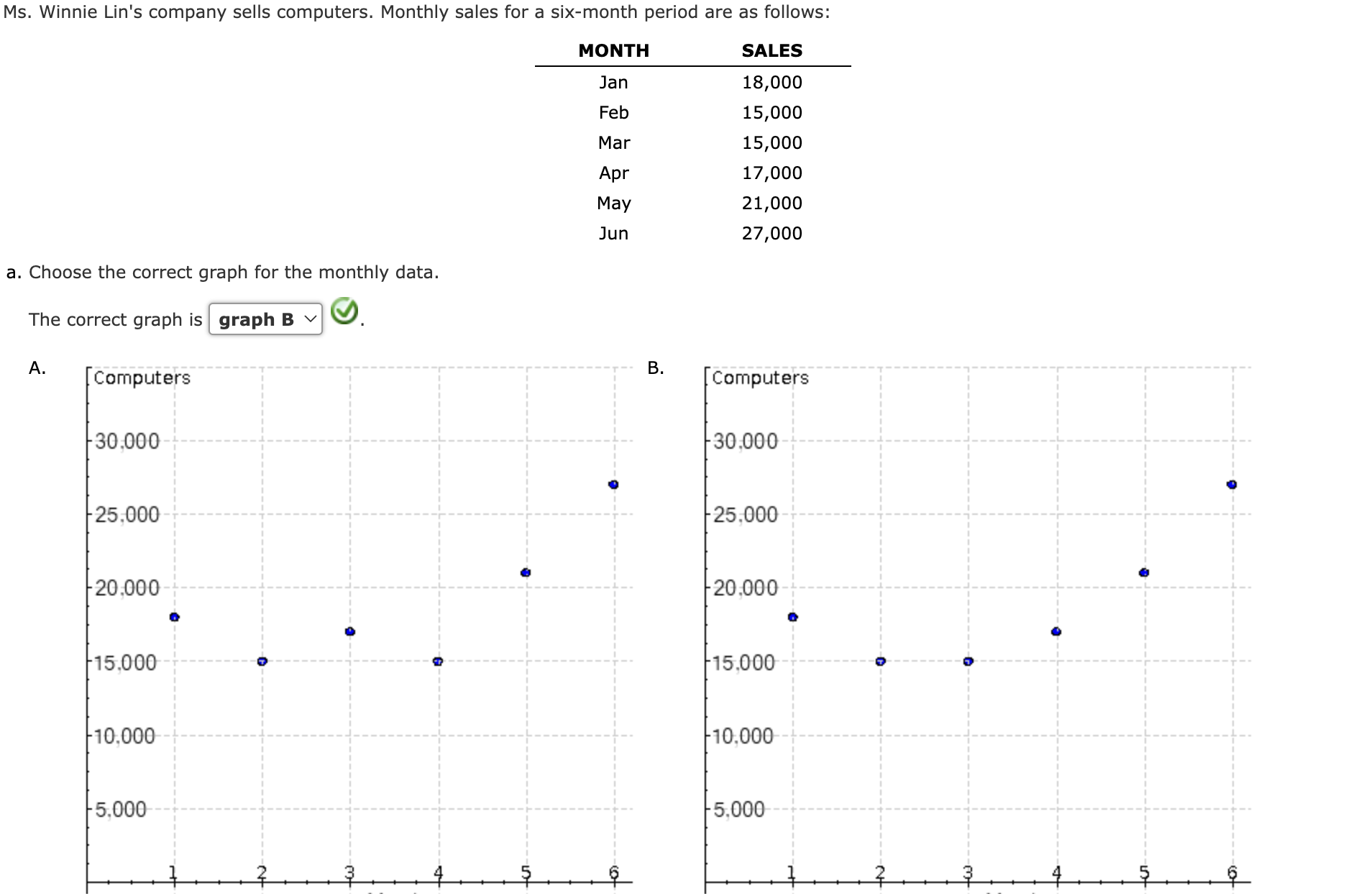This screenshot has height=896, width=1369.
Task: Select the 'May' month cell
Action: pyautogui.click(x=613, y=203)
